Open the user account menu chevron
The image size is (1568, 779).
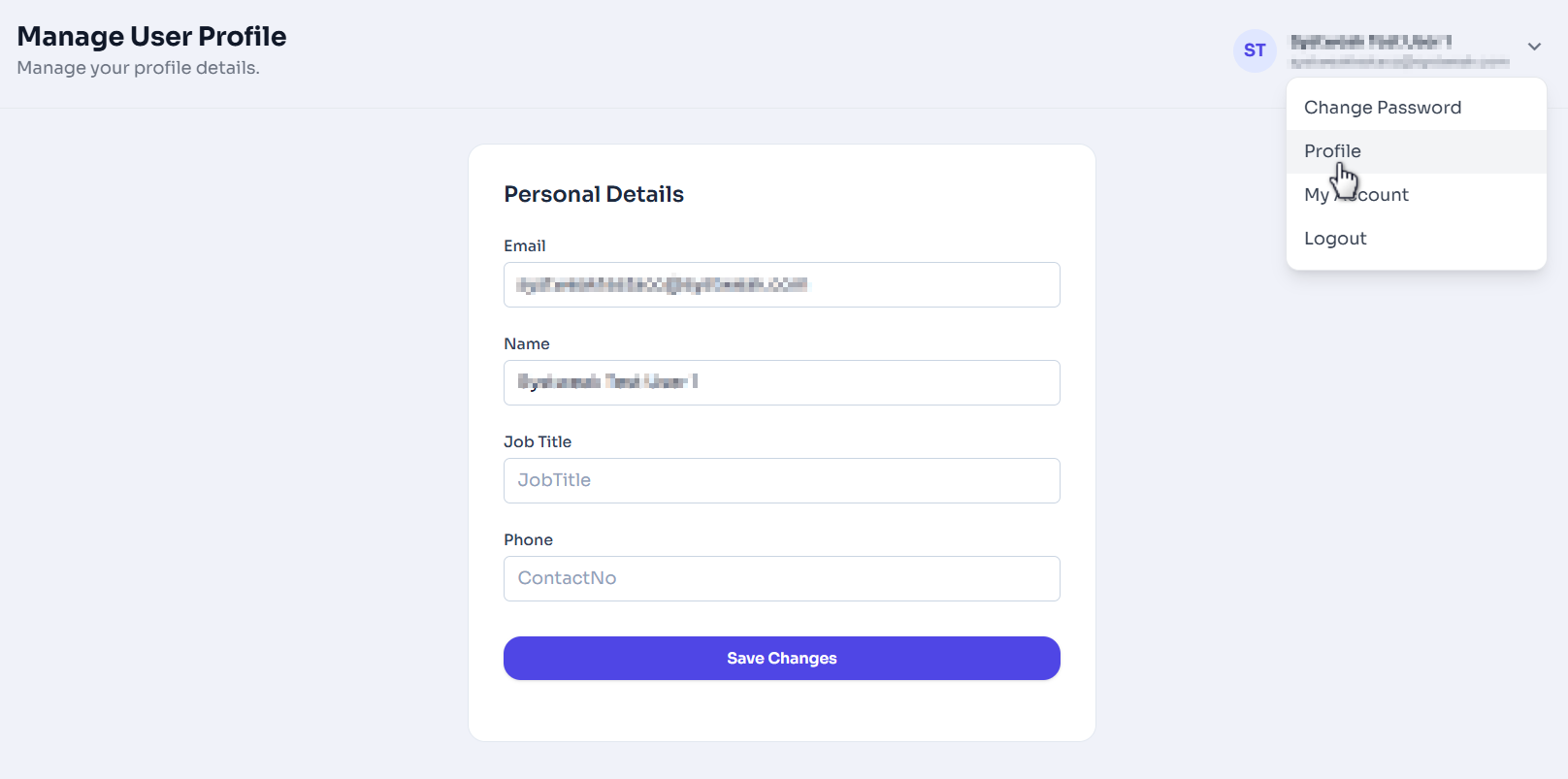[1534, 46]
